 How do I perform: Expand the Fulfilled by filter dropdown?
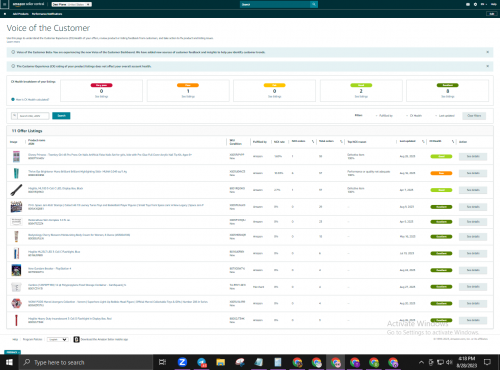coord(384,116)
